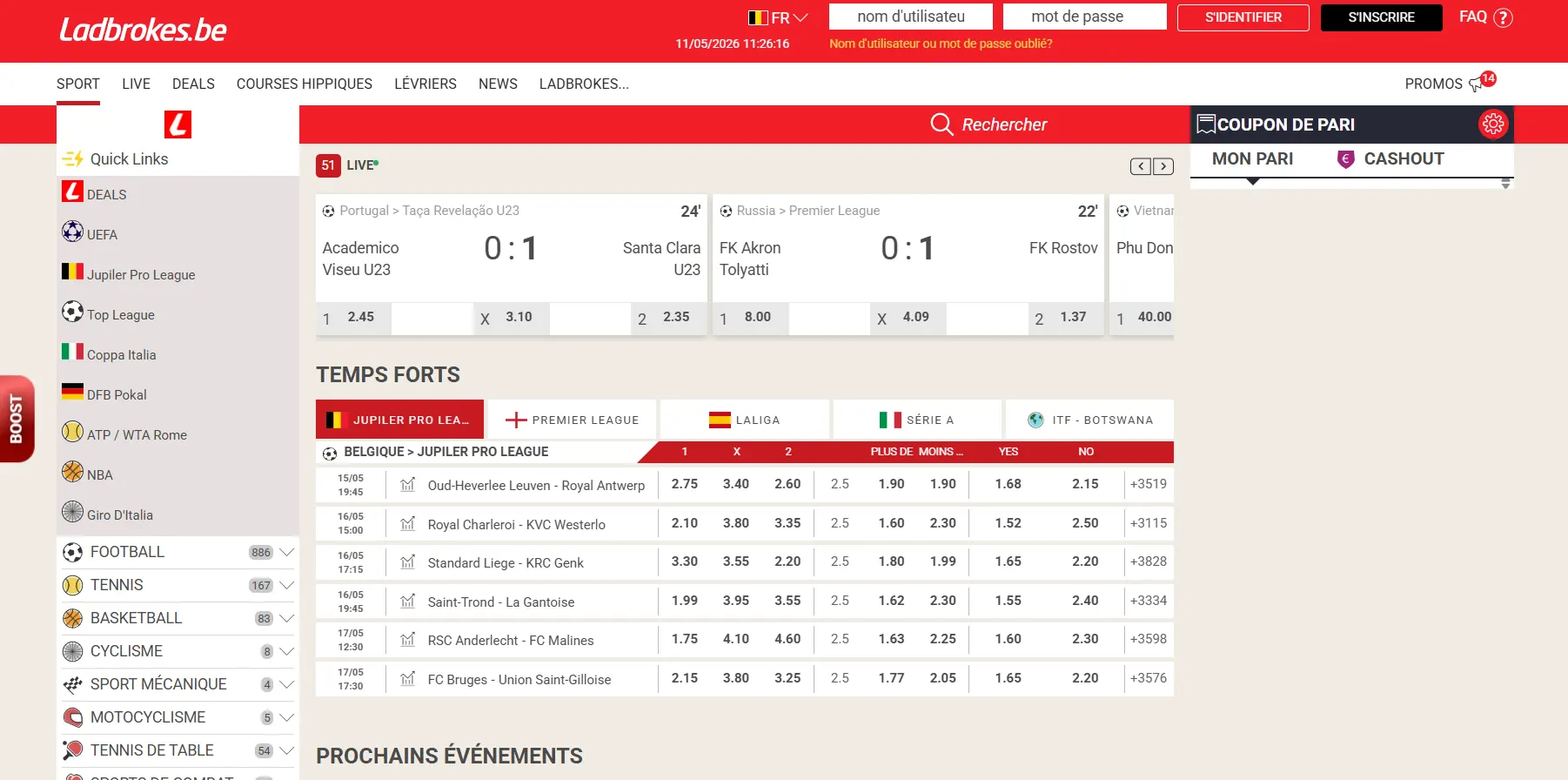
Task: Select the ITF - BOTSWANA highlights tab
Action: (1089, 420)
